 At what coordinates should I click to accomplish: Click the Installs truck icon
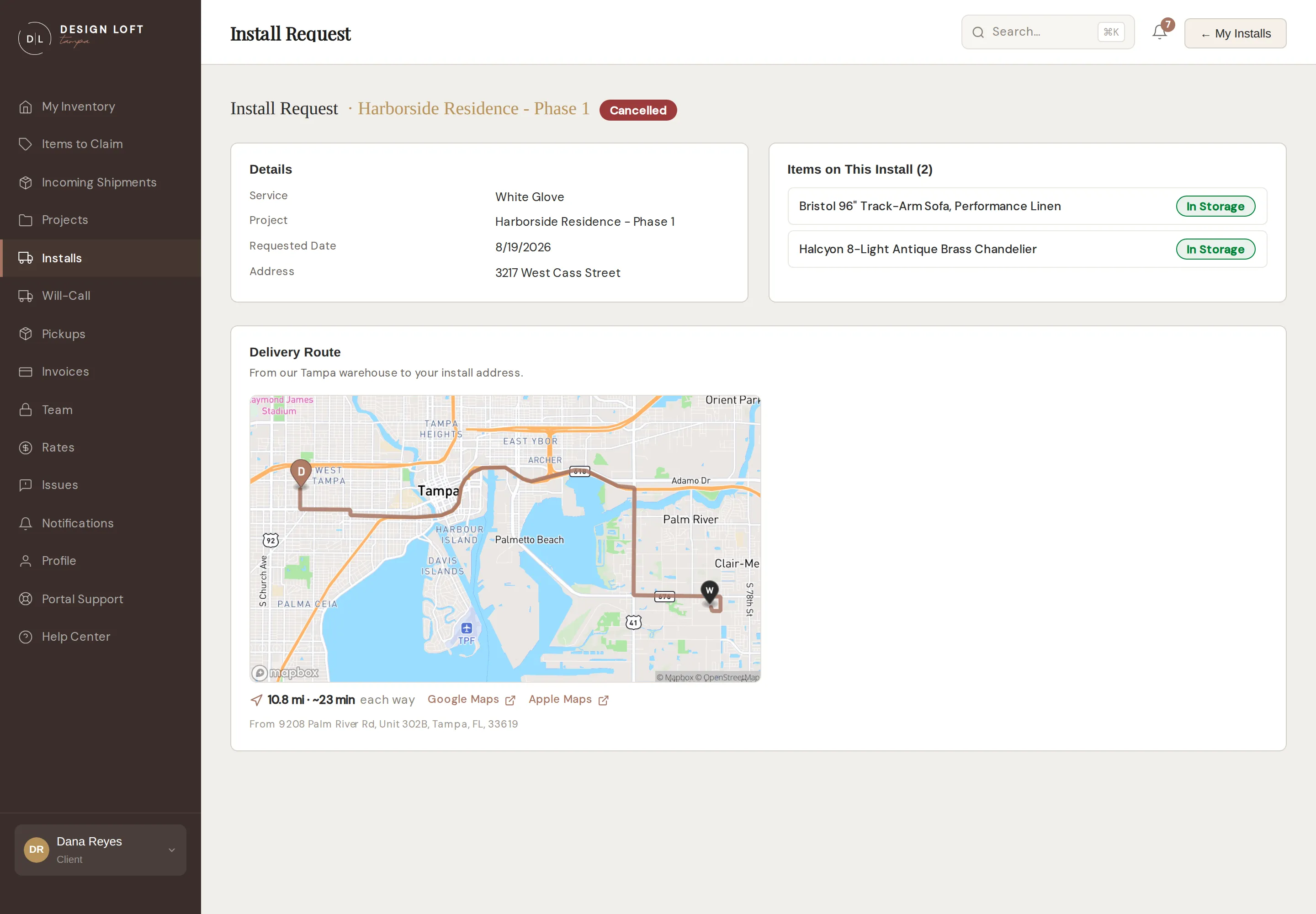[x=25, y=258]
